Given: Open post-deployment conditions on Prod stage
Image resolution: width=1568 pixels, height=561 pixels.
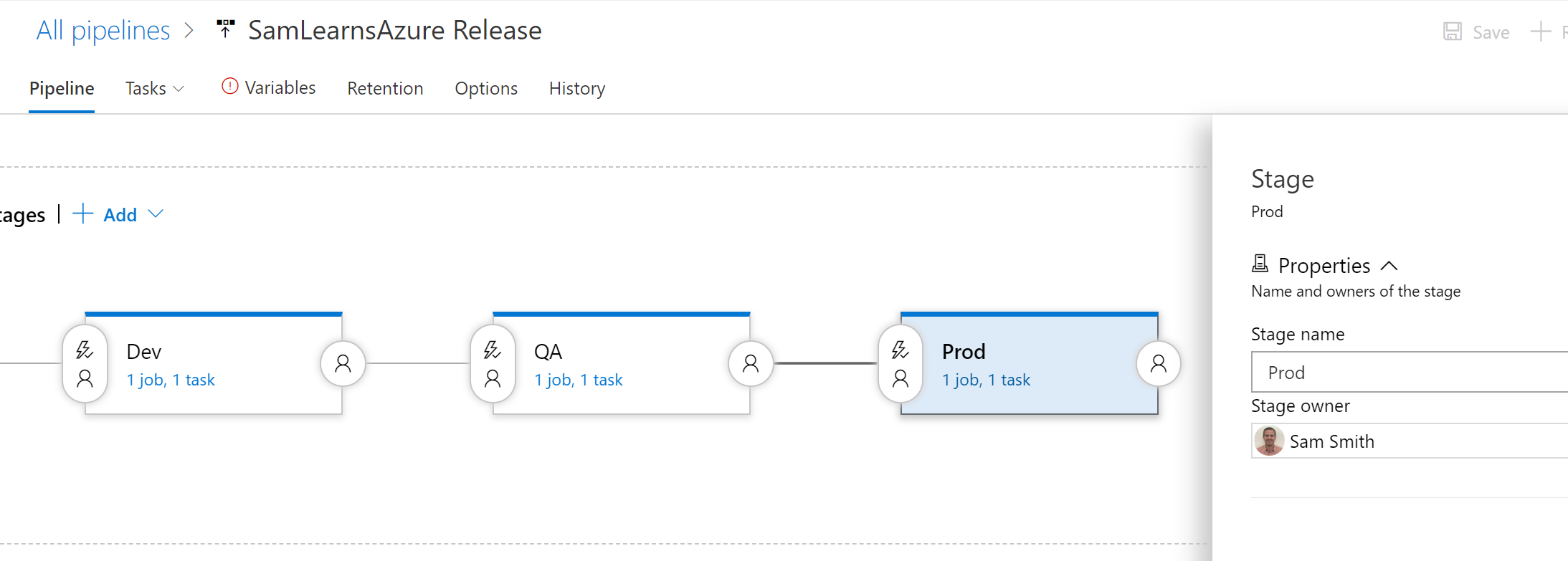Looking at the screenshot, I should tap(1158, 363).
